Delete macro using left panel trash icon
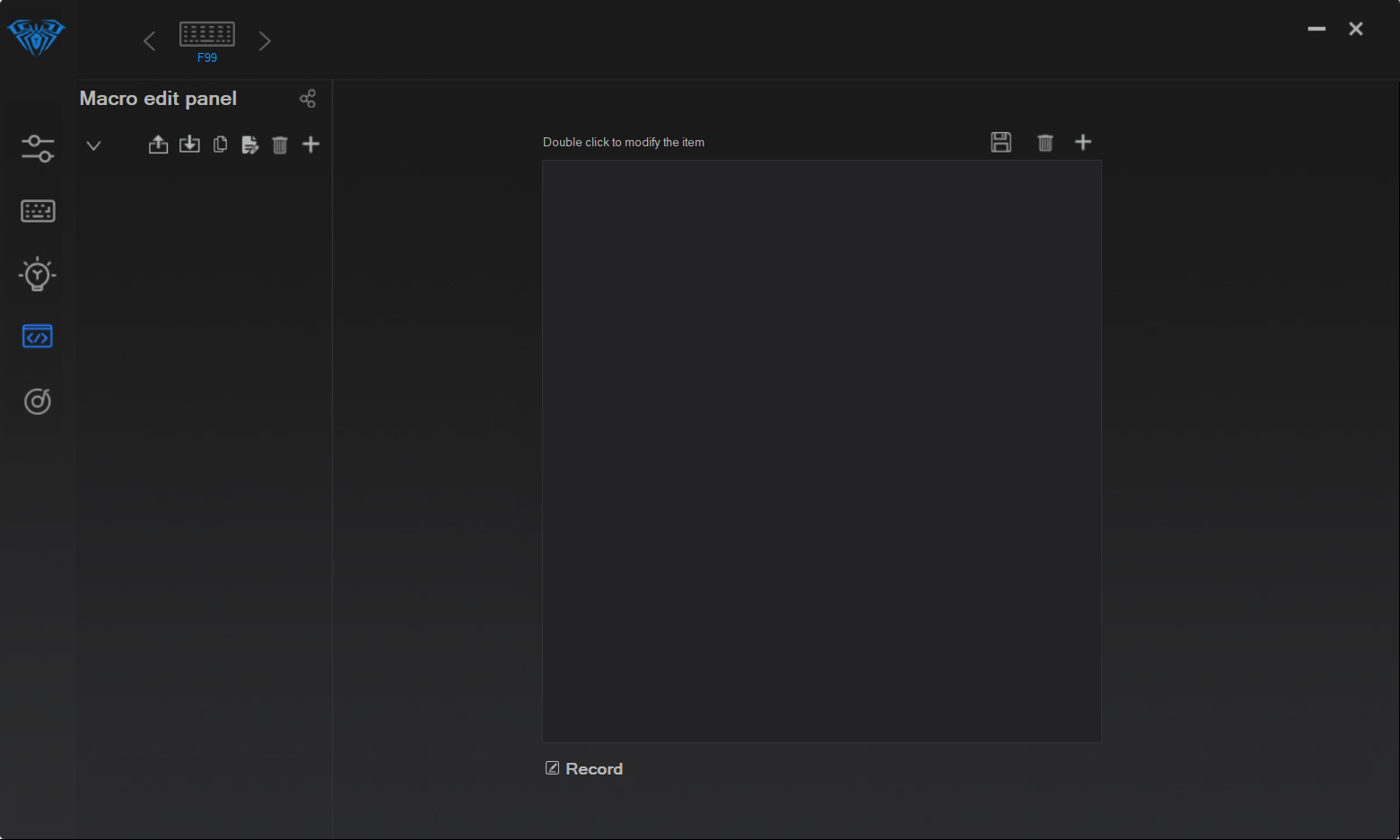 click(280, 144)
